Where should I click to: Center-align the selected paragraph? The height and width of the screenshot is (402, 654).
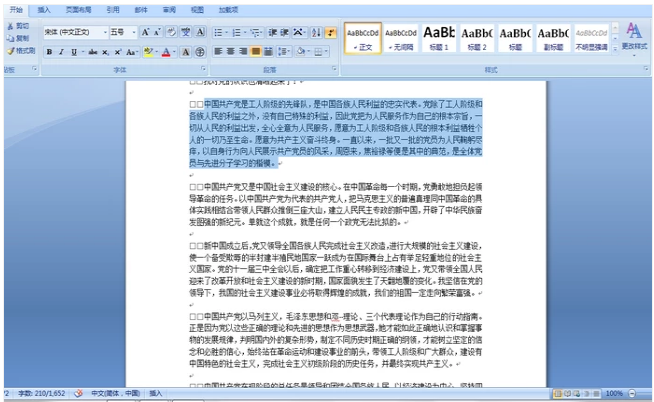point(230,51)
